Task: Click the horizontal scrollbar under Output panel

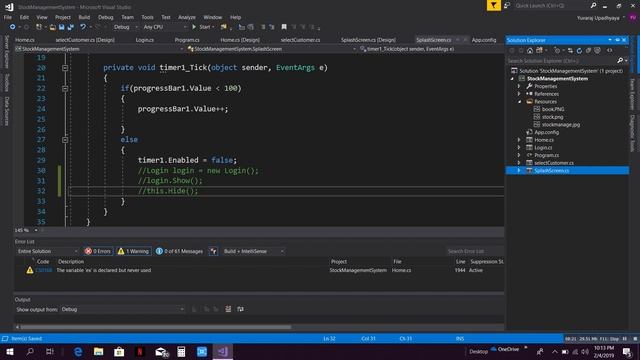Action: (156, 327)
